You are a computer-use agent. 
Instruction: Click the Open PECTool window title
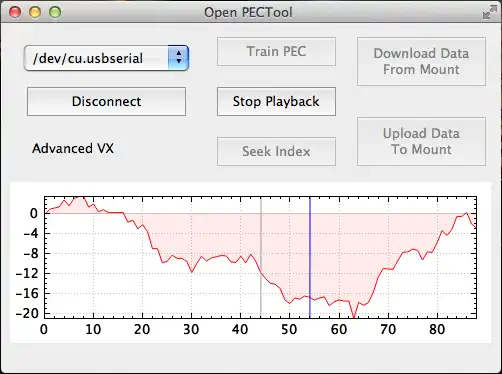(248, 12)
